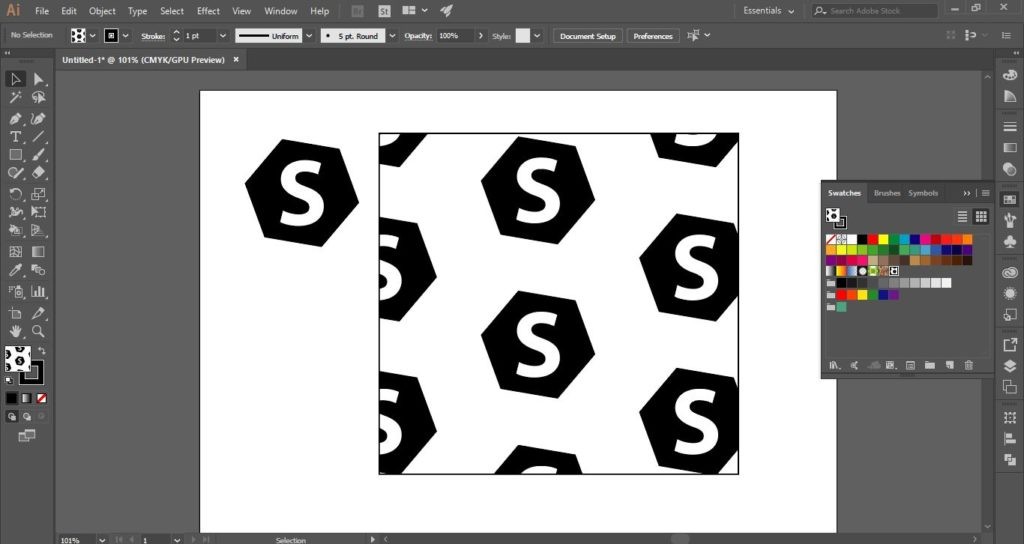Set paint mode to Gradient
This screenshot has width=1024, height=544.
coord(27,398)
